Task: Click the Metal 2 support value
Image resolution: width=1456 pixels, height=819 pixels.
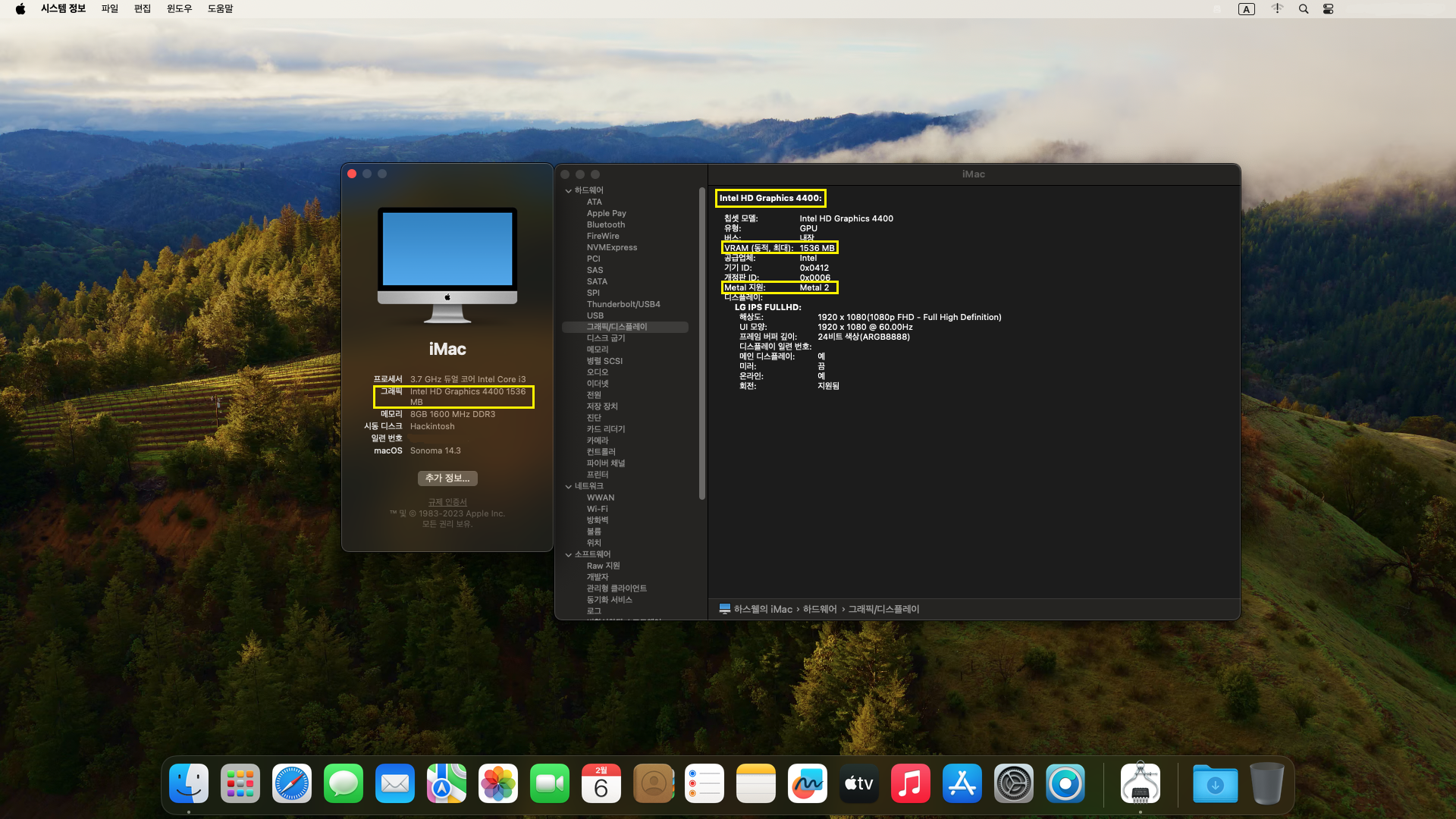Action: tap(814, 288)
